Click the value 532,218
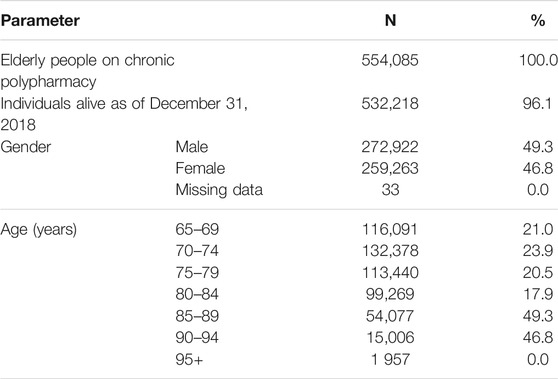Screen dimensions: 558x379 tap(390, 104)
